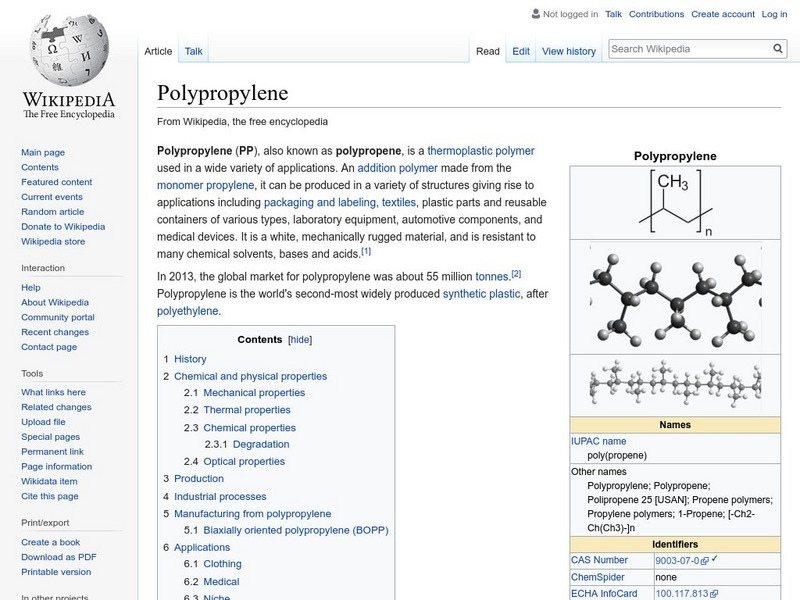The height and width of the screenshot is (600, 800).
Task: Follow the synthetic plastic link
Action: [481, 294]
